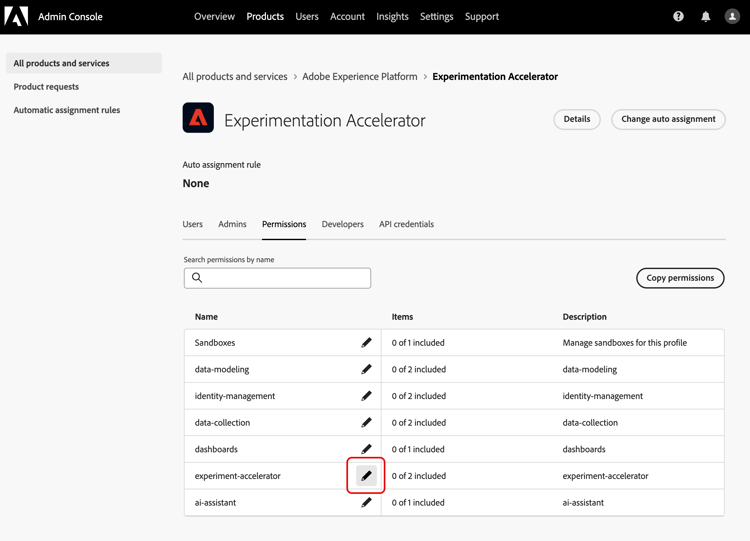Open the Support menu item
The width and height of the screenshot is (750, 541).
(x=482, y=17)
